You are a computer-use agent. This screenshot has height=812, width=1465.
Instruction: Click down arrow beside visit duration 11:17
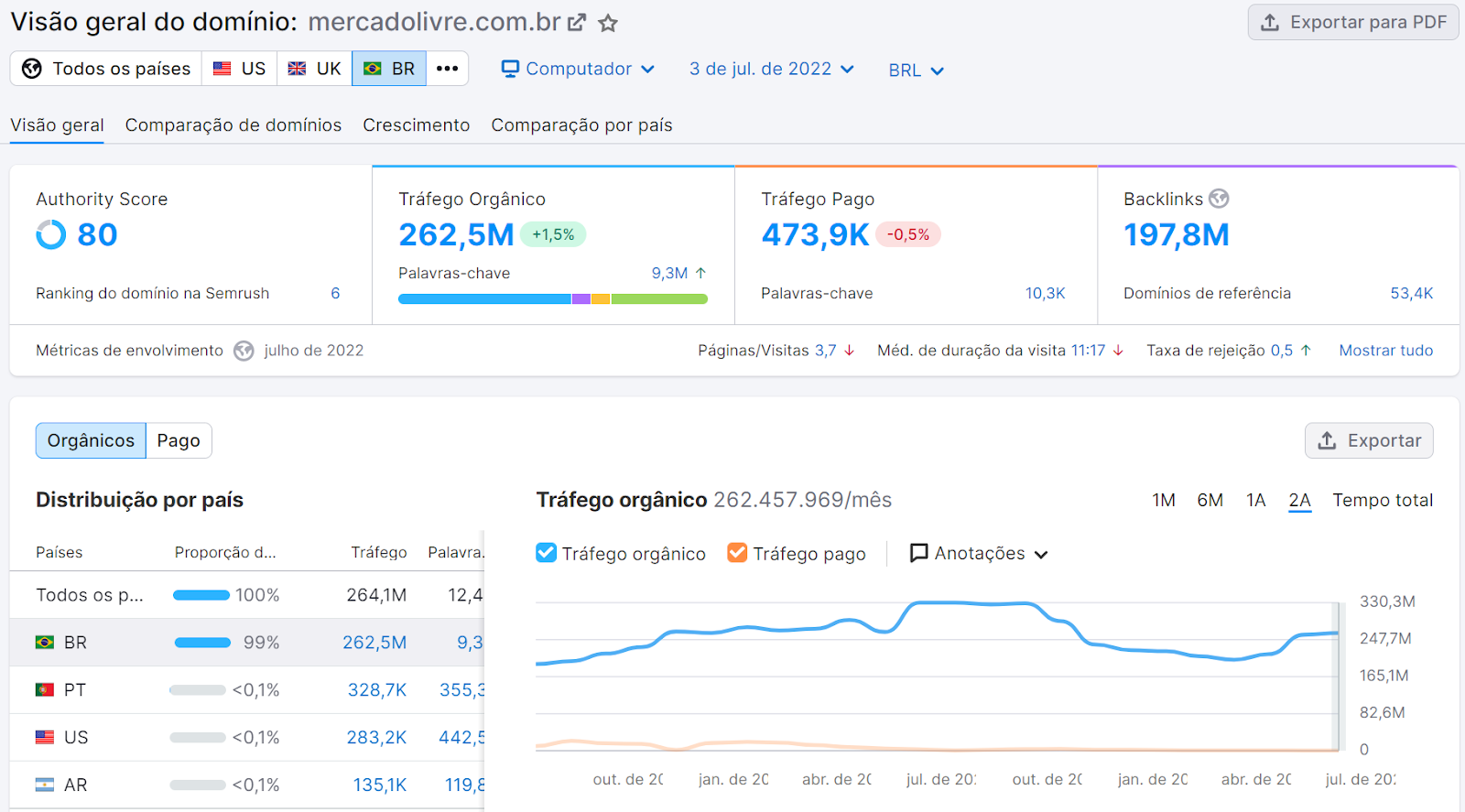(x=1118, y=351)
